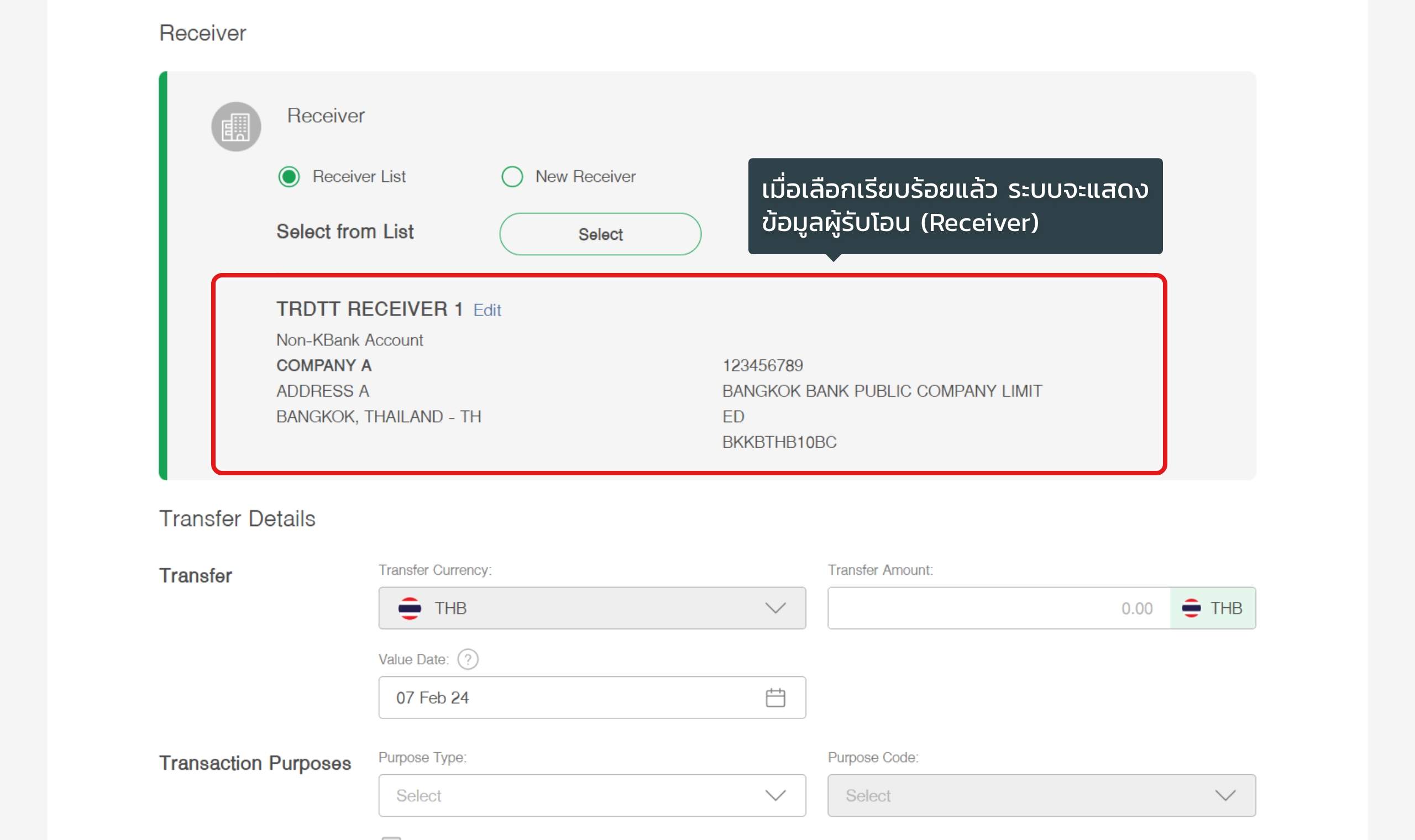Click account number 123456789
1415x840 pixels.
pyautogui.click(x=762, y=366)
